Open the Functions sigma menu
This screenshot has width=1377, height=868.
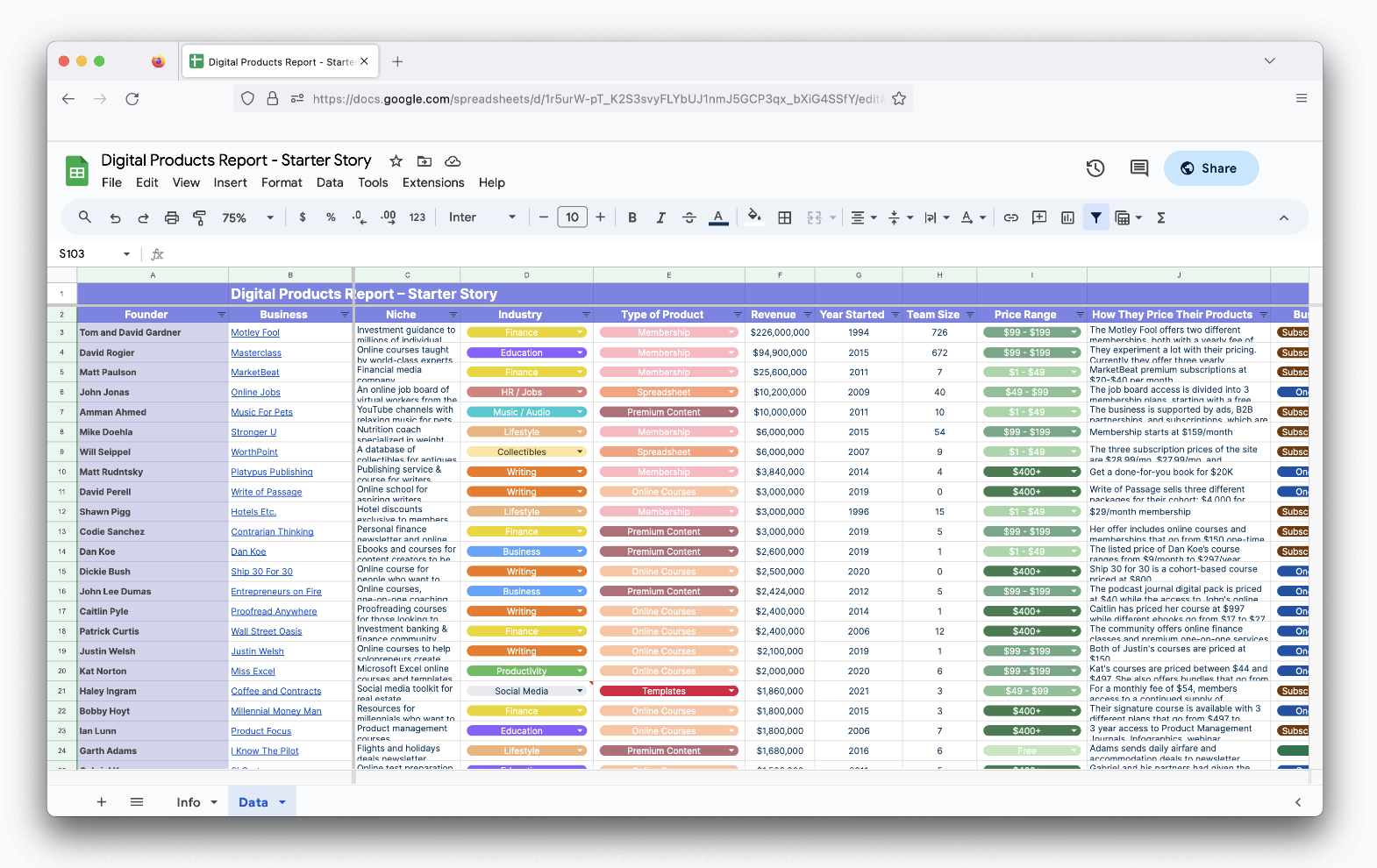pos(1161,217)
